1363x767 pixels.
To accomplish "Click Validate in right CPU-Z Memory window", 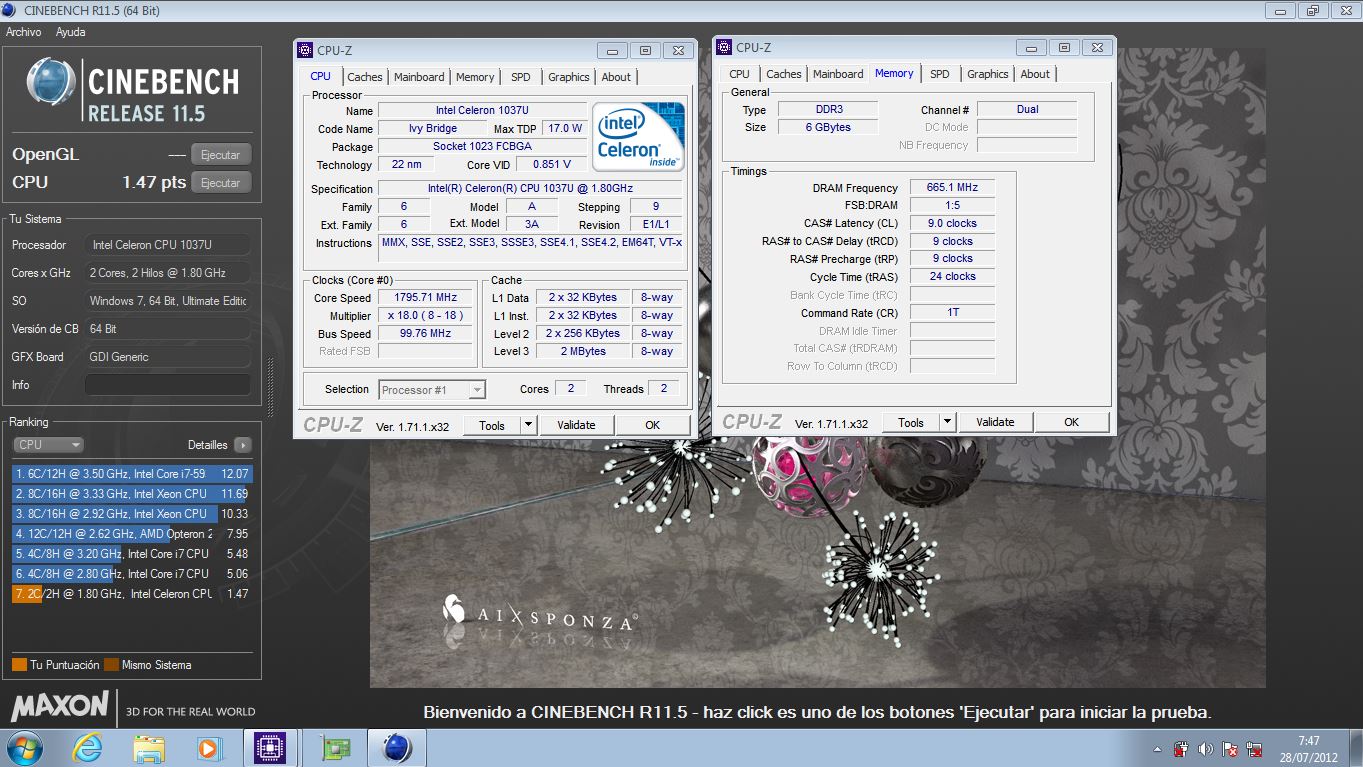I will point(995,422).
